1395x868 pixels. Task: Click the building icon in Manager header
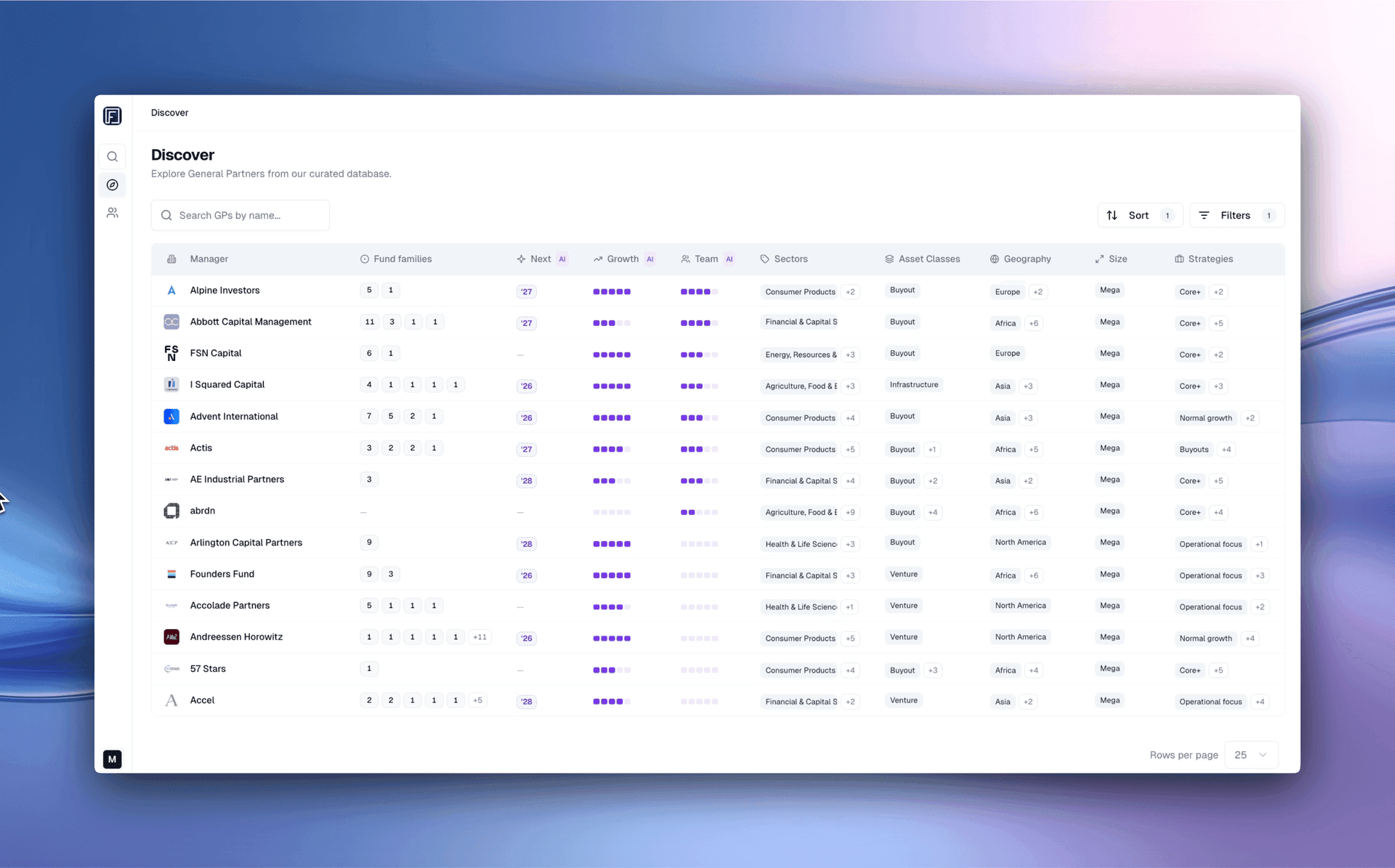coord(171,259)
